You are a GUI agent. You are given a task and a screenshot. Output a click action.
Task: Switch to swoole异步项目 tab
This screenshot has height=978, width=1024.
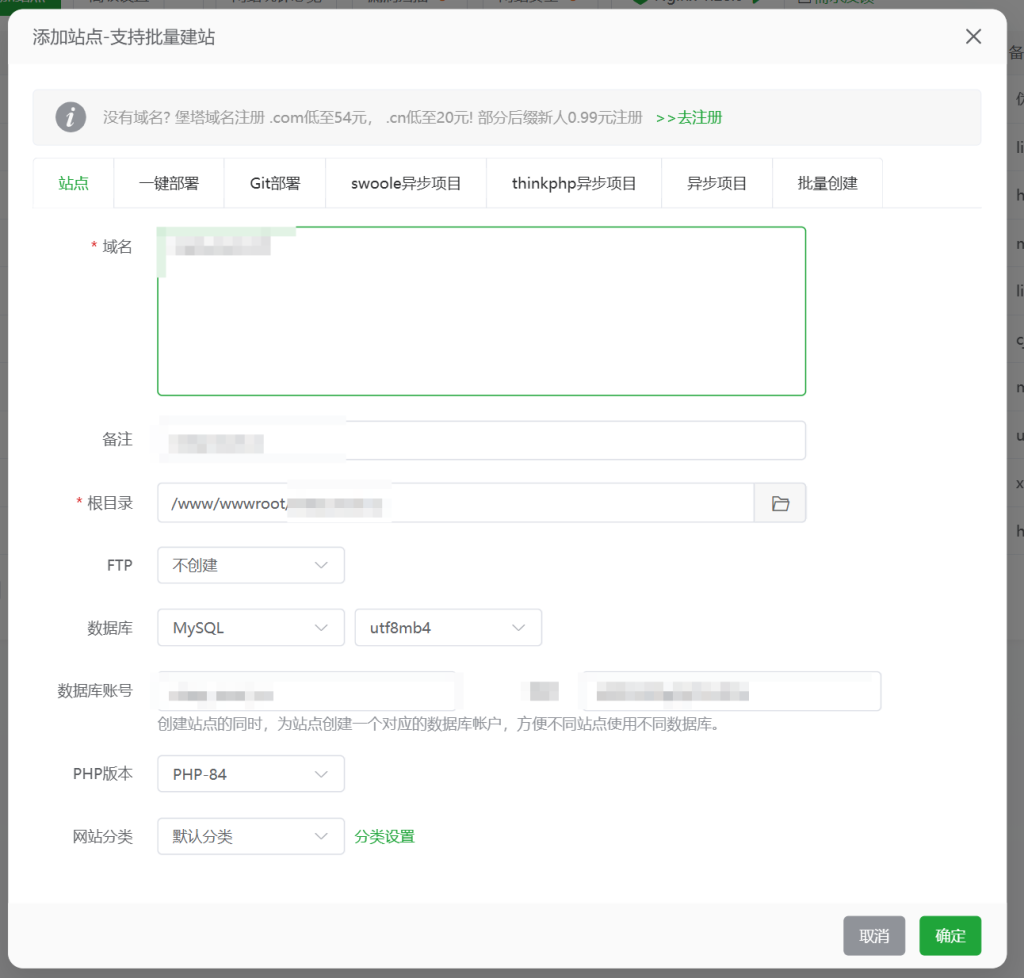406,183
